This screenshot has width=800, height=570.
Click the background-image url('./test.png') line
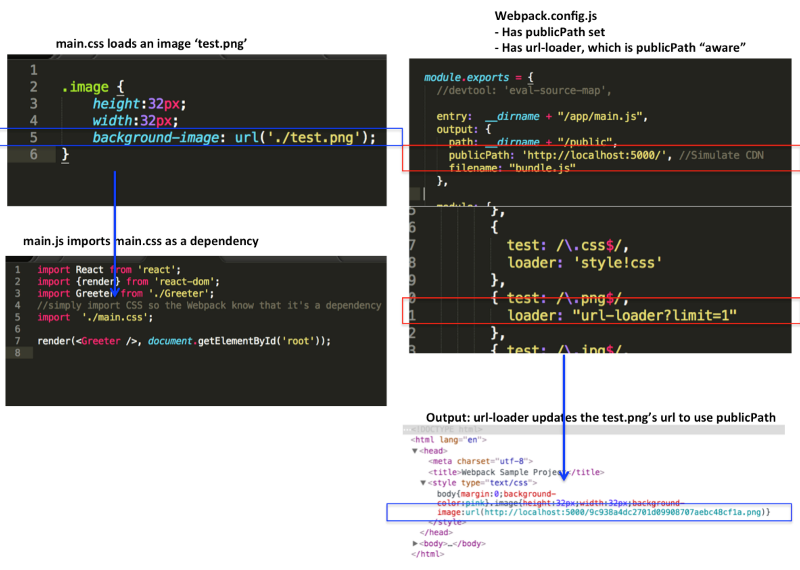(234, 137)
